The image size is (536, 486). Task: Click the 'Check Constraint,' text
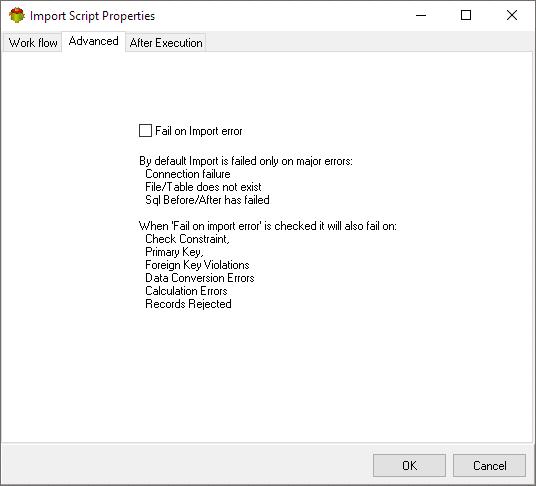click(x=187, y=239)
